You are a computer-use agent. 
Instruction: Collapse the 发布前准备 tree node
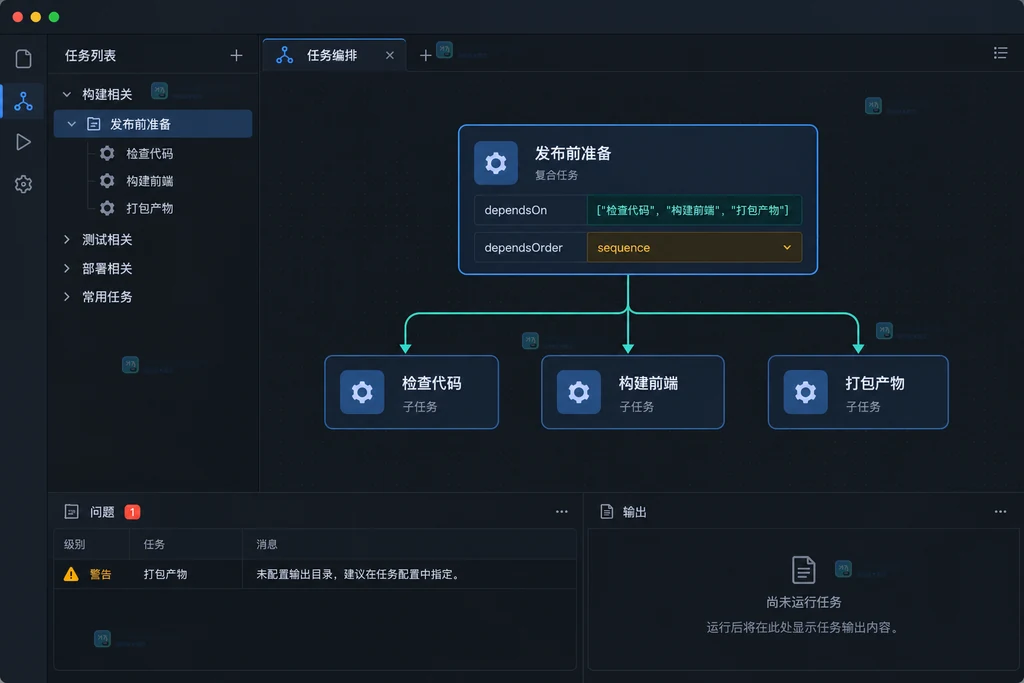72,124
